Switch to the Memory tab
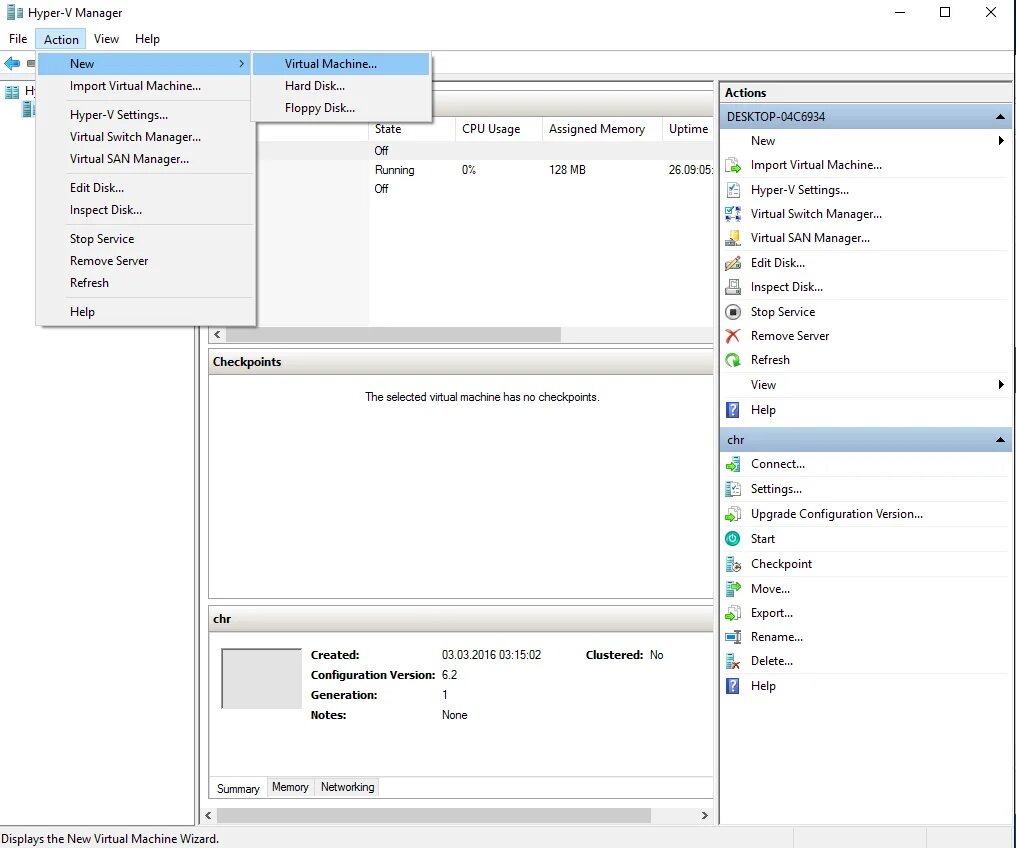The height and width of the screenshot is (848, 1016). click(290, 787)
